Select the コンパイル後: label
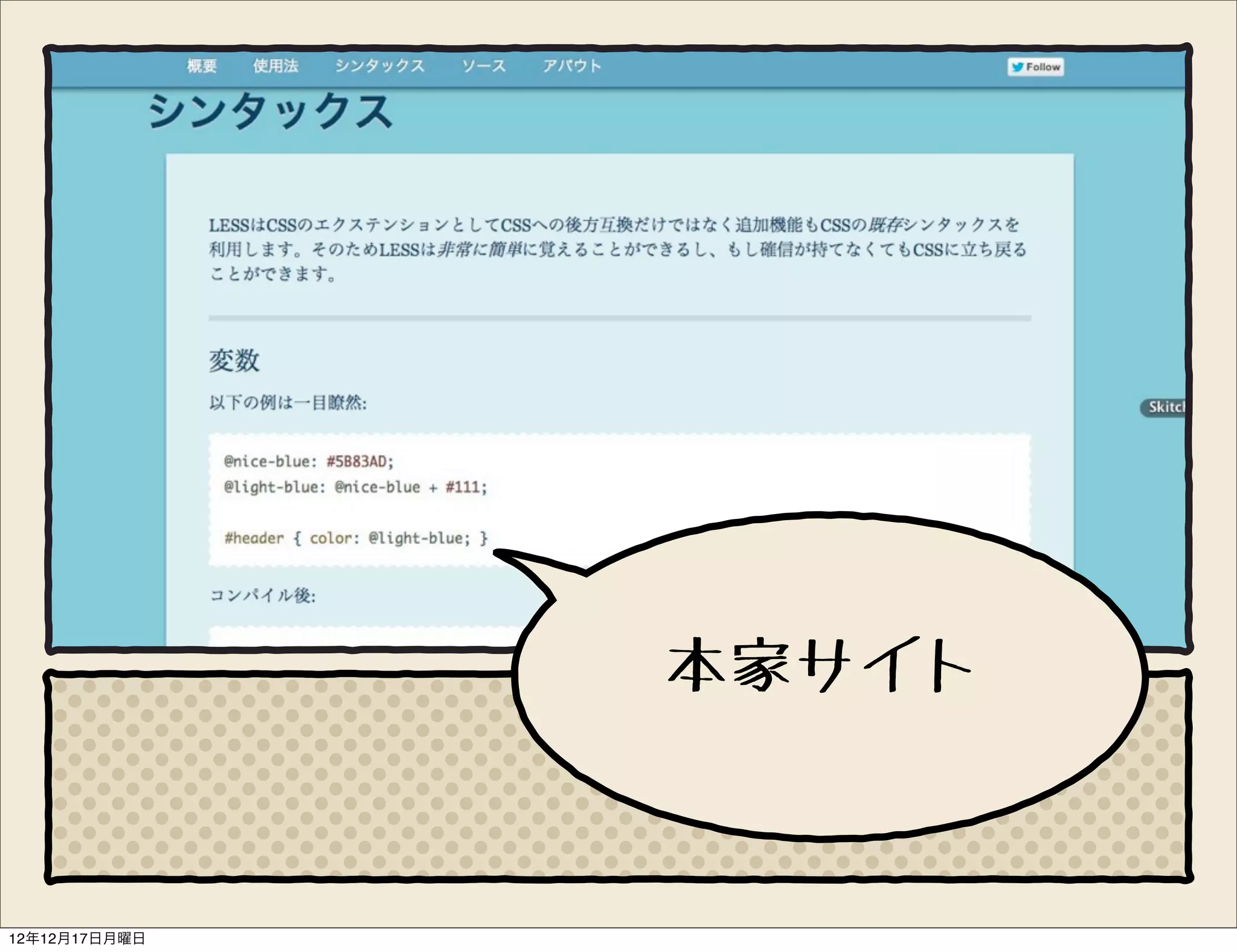The height and width of the screenshot is (952, 1237). tap(263, 596)
